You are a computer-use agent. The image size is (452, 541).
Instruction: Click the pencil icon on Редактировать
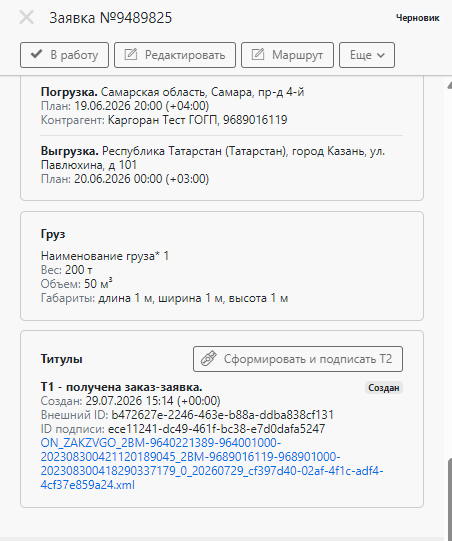131,55
